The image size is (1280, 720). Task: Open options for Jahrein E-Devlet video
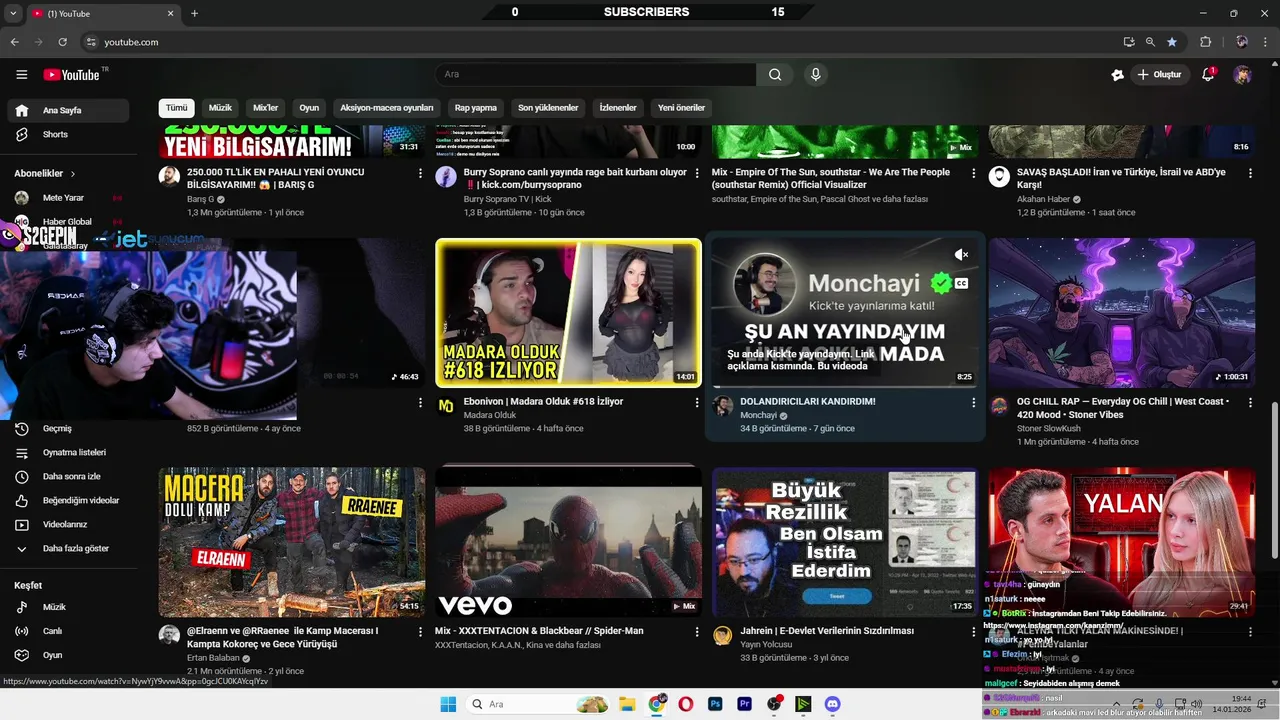point(973,632)
